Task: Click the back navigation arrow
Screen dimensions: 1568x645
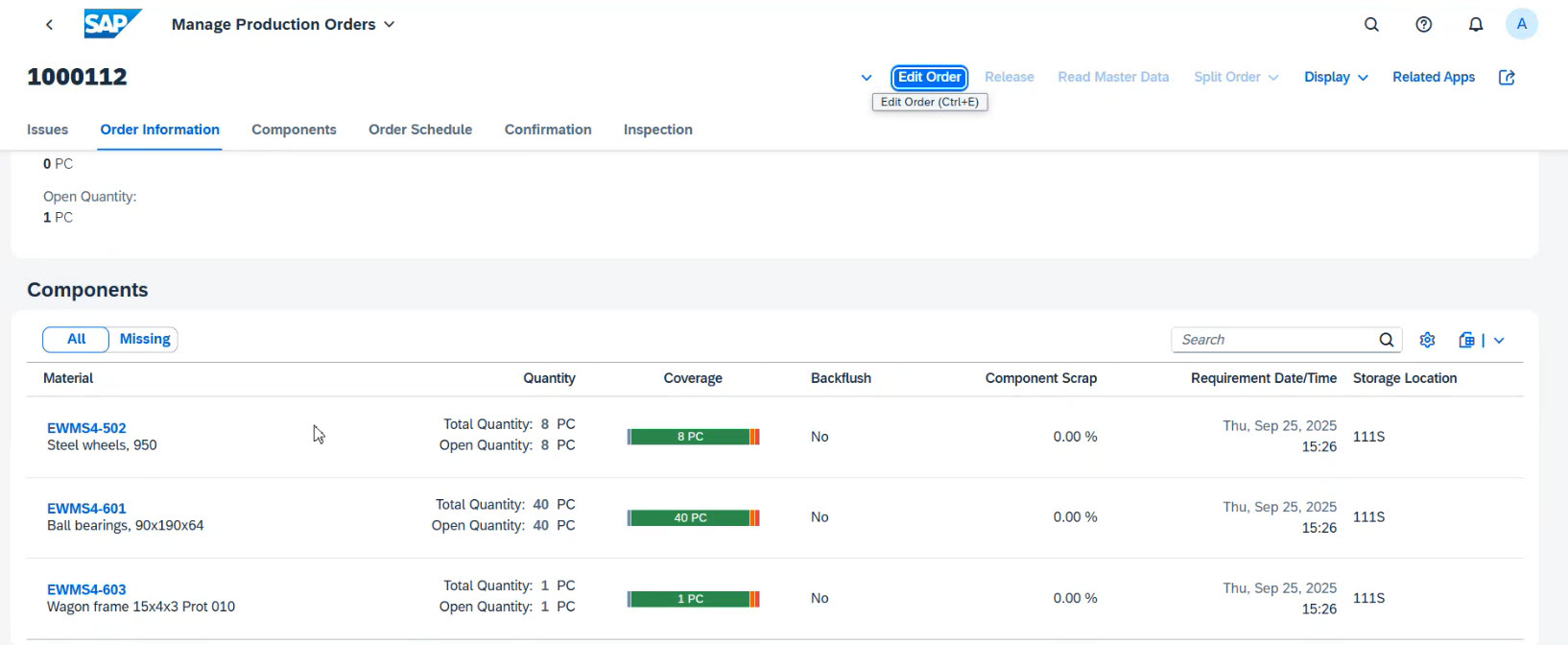Action: point(49,25)
